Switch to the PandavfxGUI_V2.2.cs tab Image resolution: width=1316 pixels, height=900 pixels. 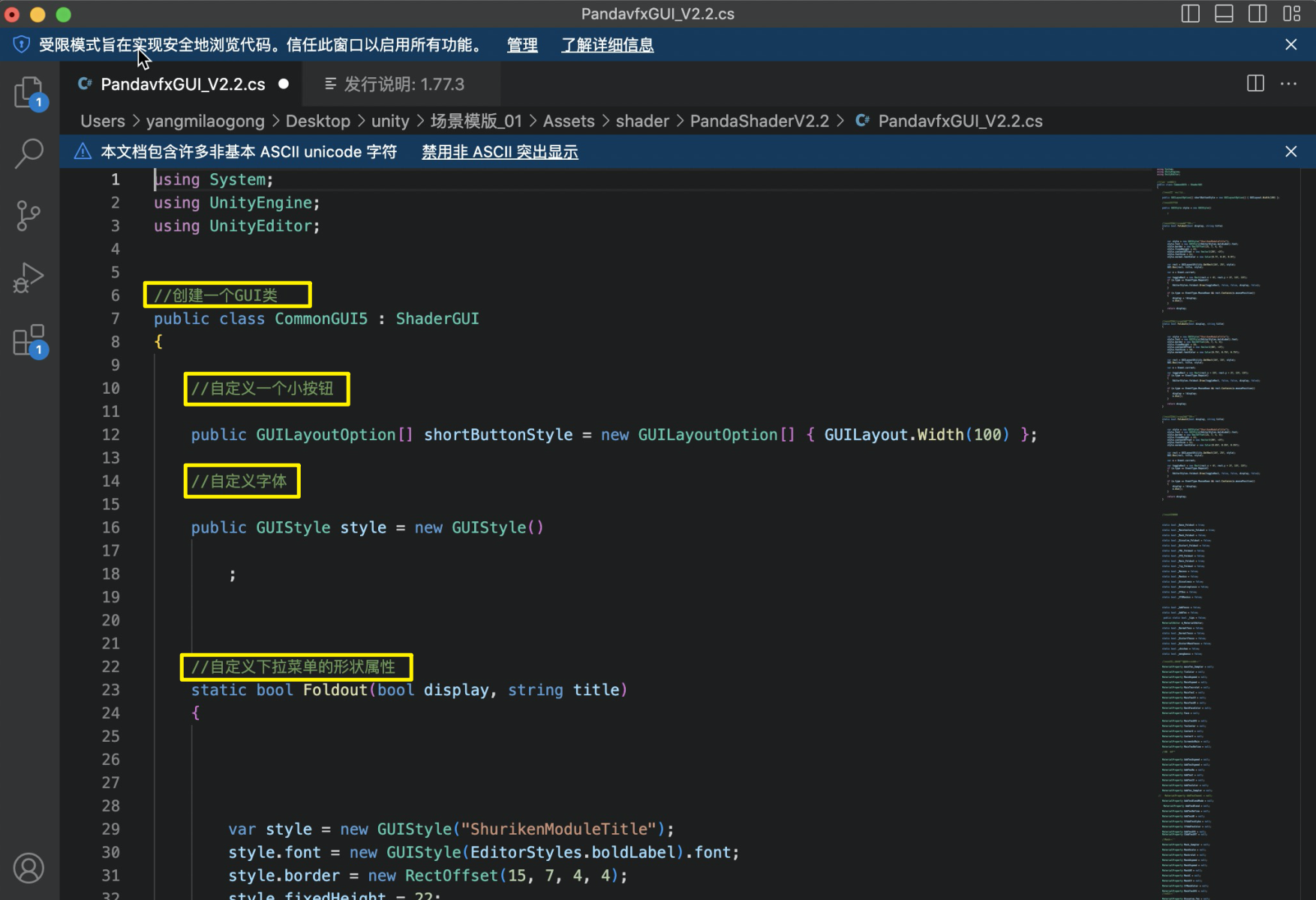(182, 84)
